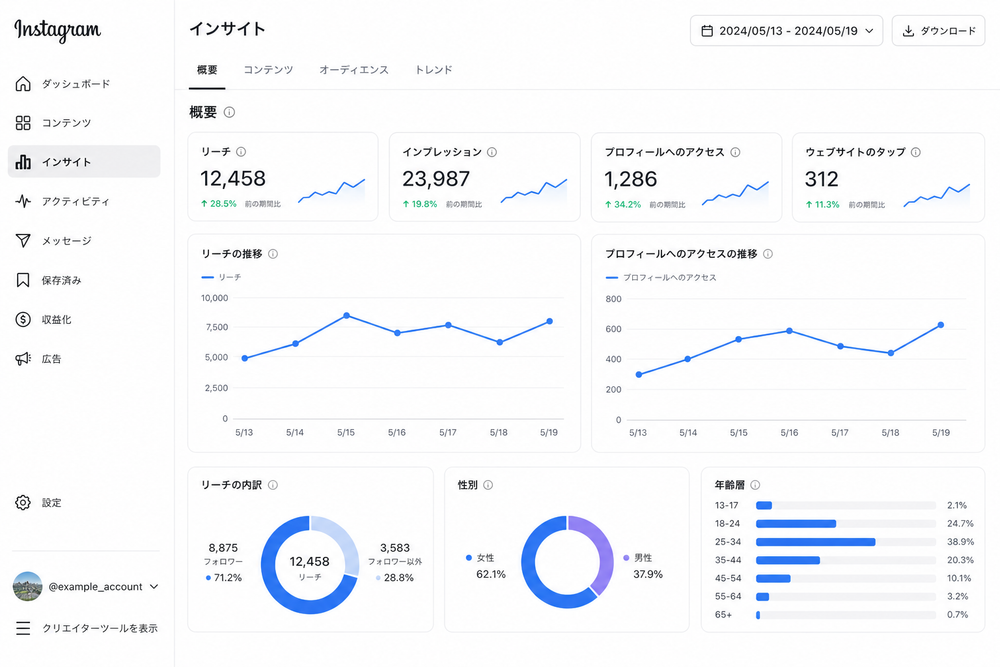Switch to コンテンツ tab in insights
Screen dimensions: 1000x667
tap(268, 70)
